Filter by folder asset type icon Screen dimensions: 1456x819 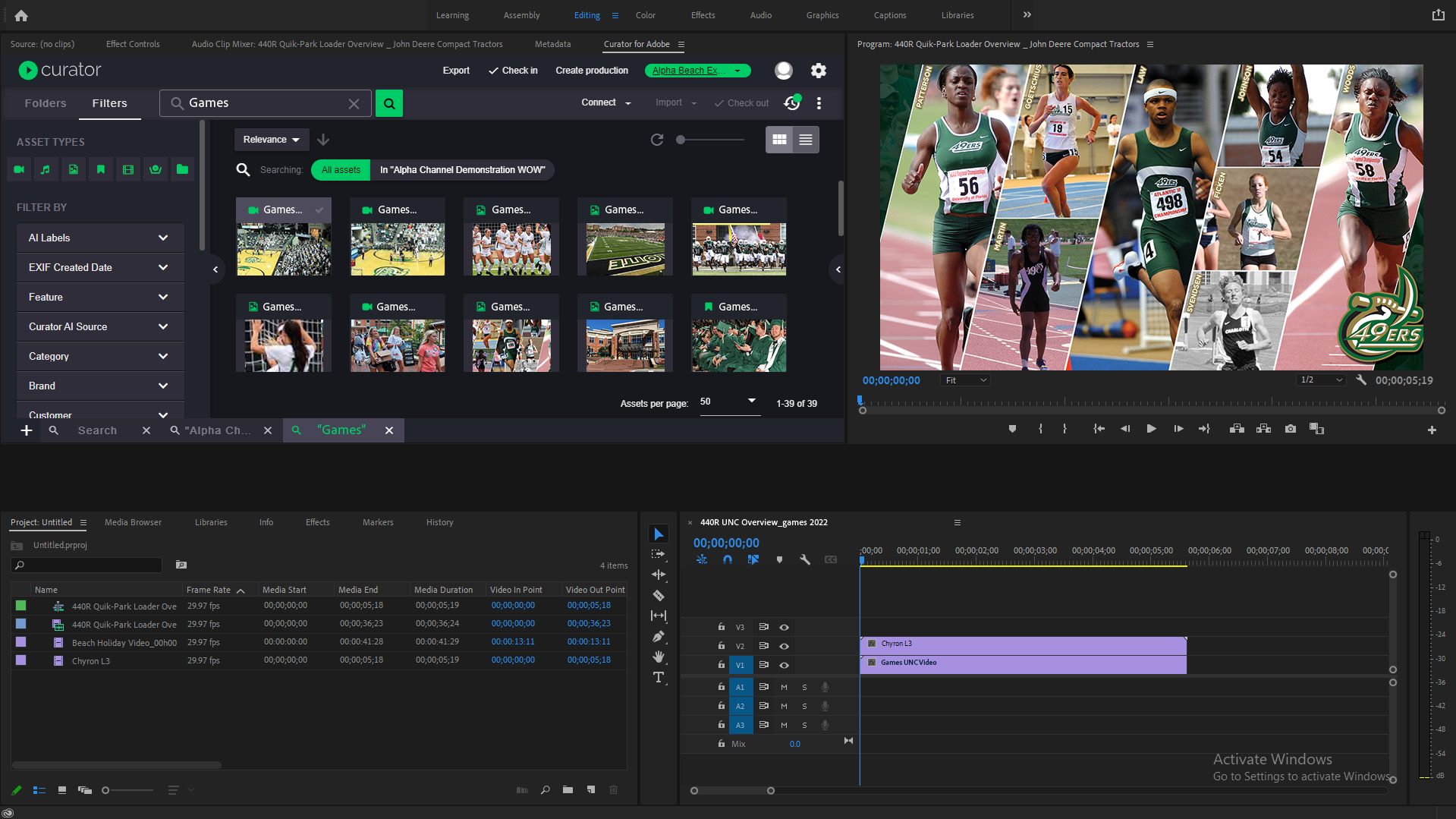coord(182,169)
